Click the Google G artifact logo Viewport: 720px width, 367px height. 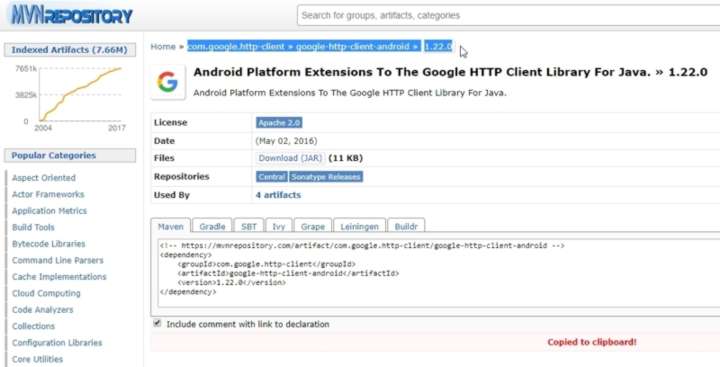(168, 82)
